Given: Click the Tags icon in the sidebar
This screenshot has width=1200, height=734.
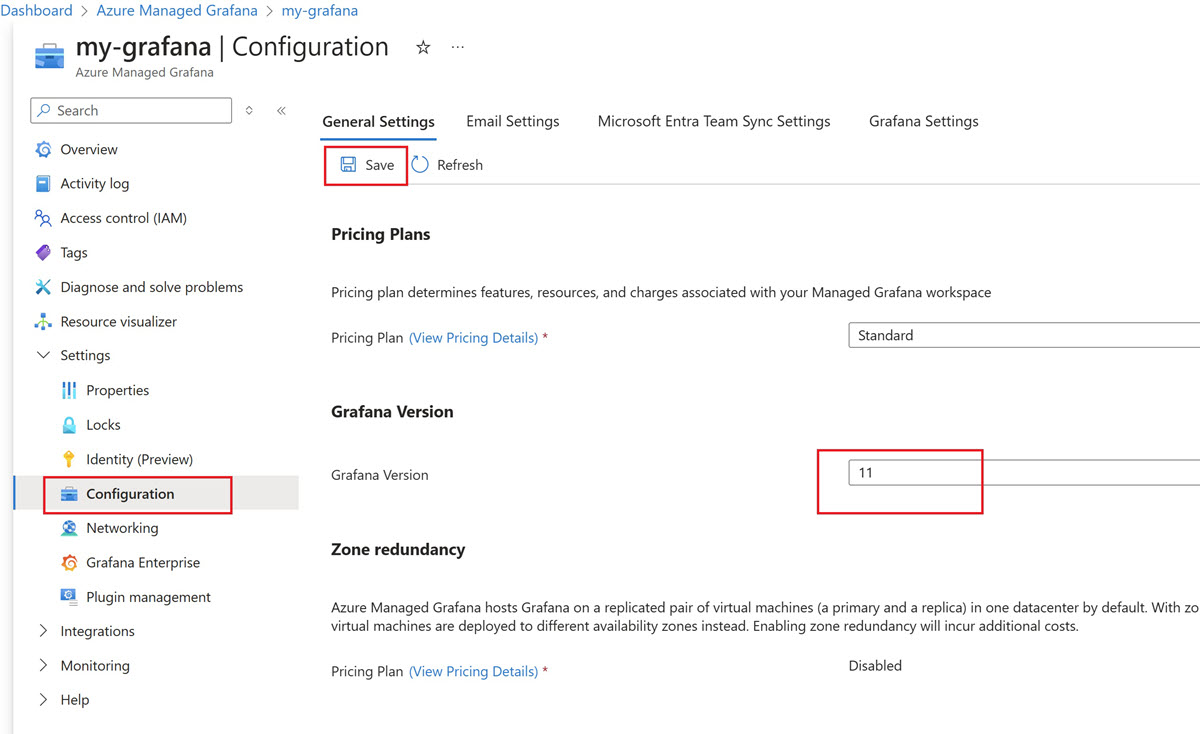Looking at the screenshot, I should coord(43,253).
